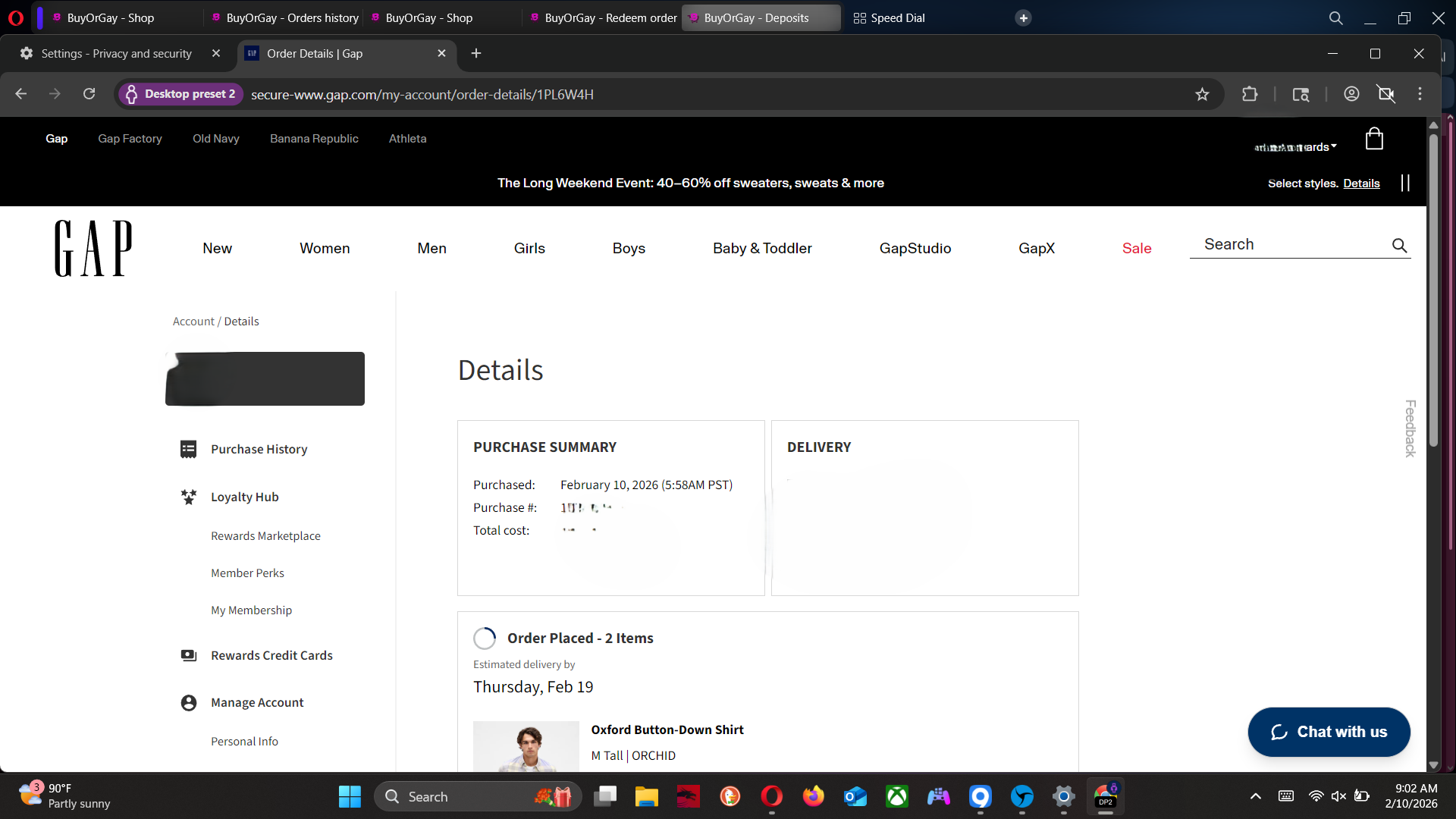Click the Oxford Button-Down Shirt product thumbnail
Screen dimensions: 1456x819
pos(526,746)
